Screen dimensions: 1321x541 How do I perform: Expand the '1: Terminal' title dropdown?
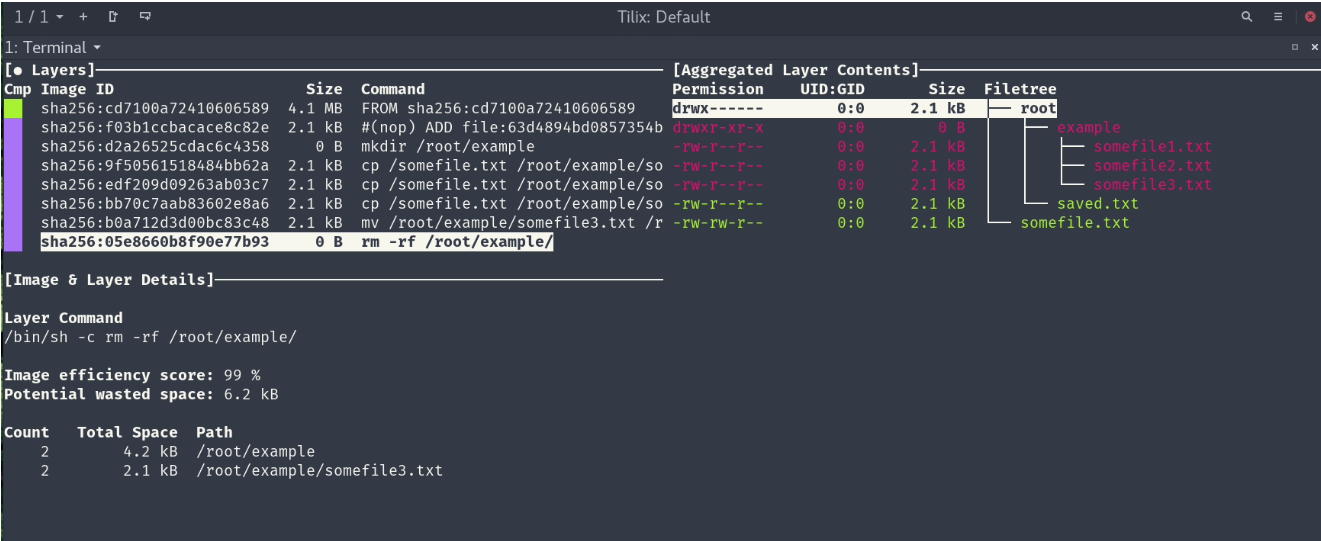[x=53, y=47]
